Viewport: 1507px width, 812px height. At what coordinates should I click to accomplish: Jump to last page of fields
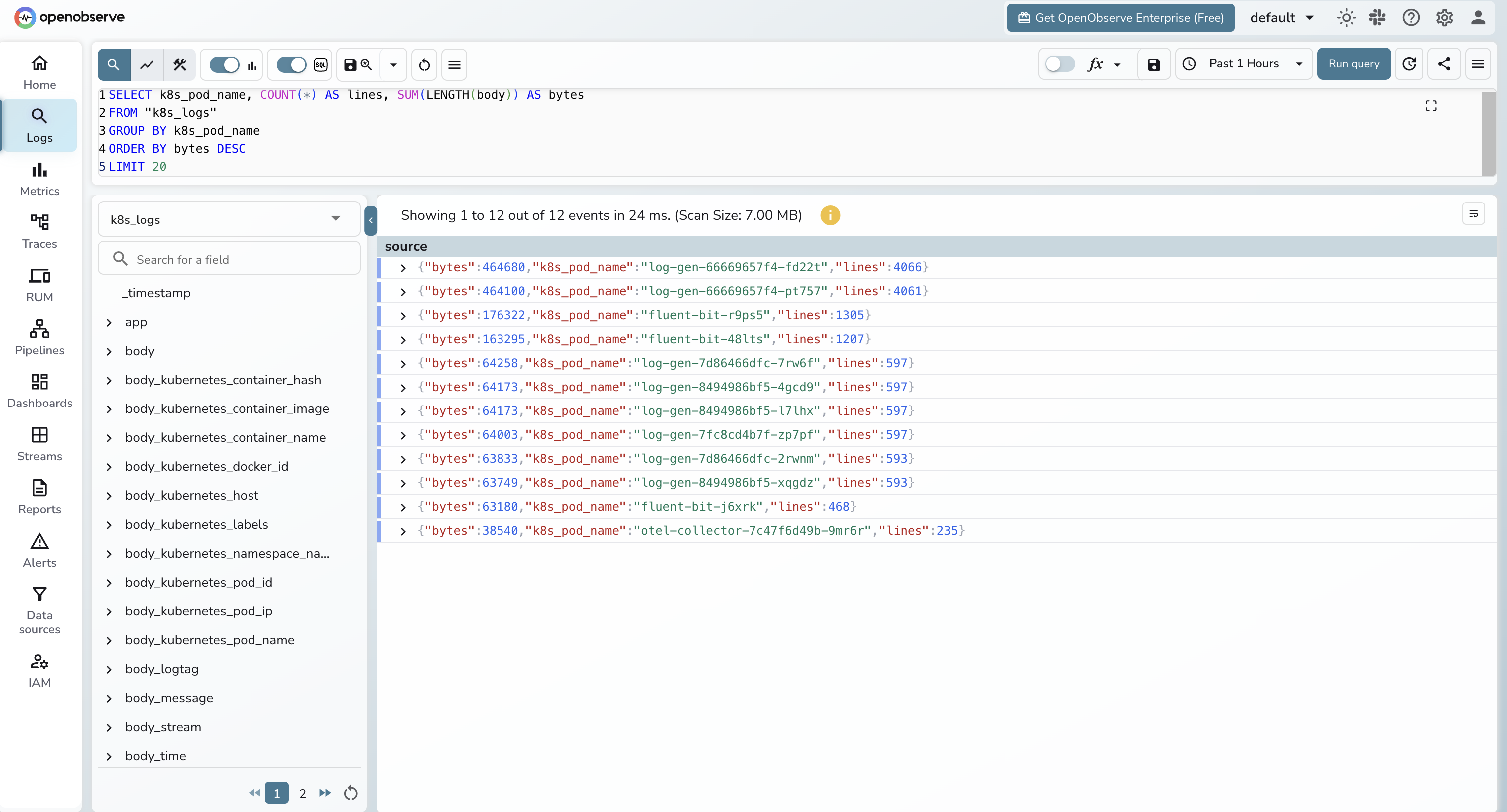coord(325,793)
